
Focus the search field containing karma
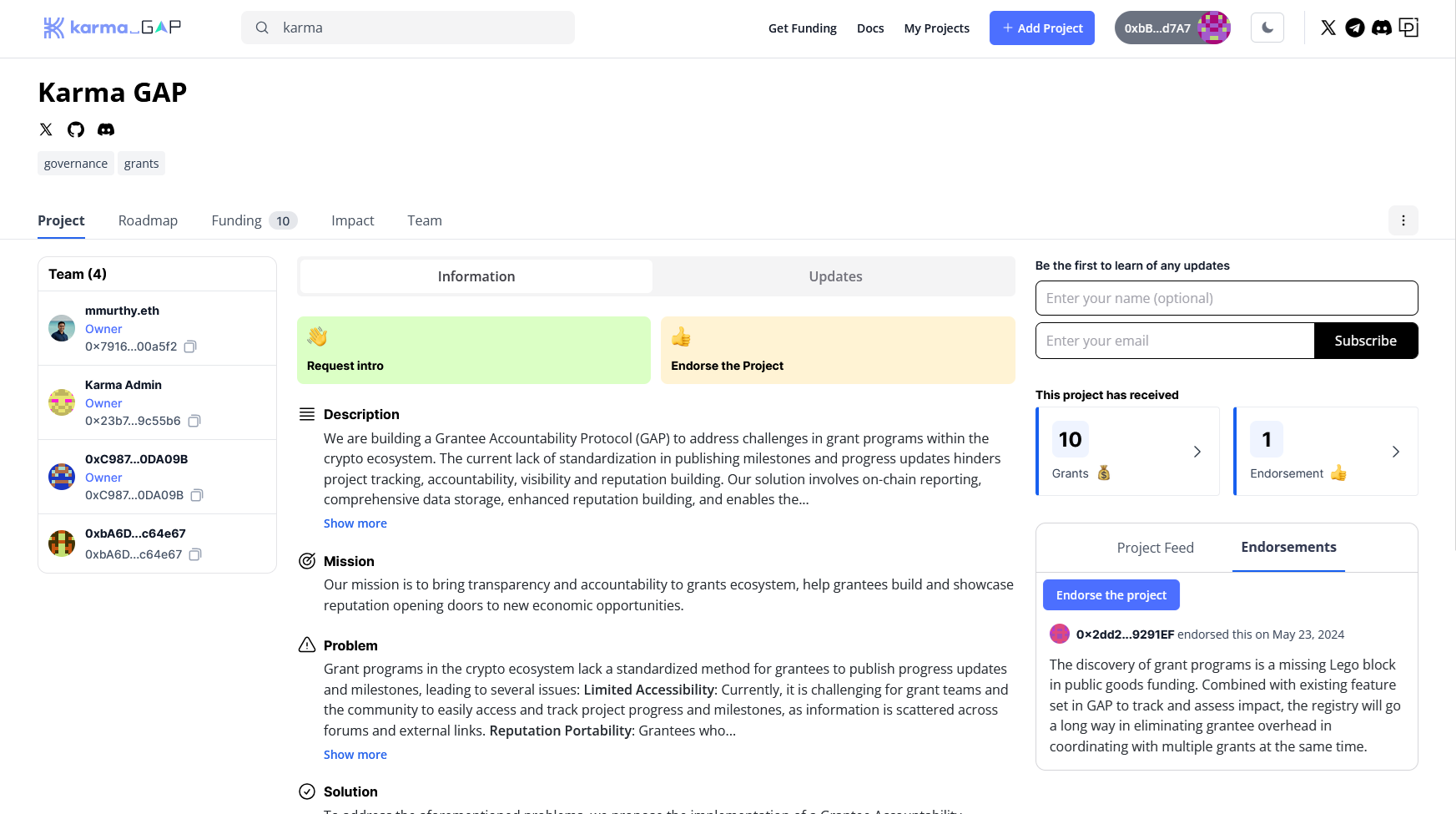pos(408,28)
